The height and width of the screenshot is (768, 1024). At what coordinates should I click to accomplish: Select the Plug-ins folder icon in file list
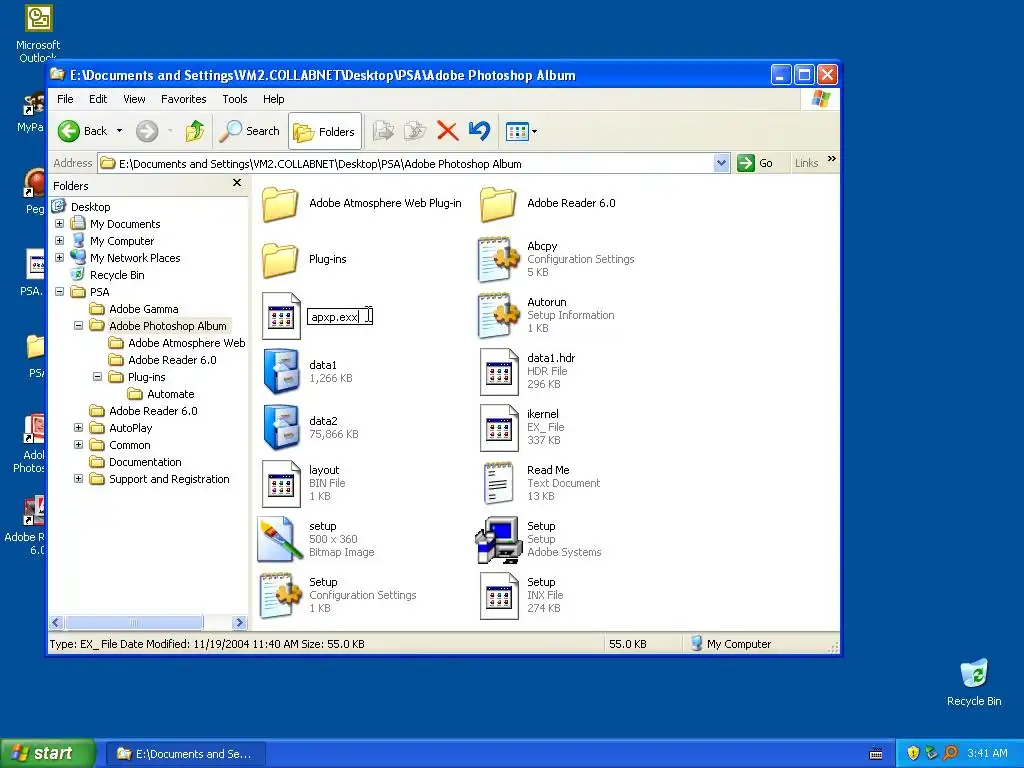click(281, 260)
